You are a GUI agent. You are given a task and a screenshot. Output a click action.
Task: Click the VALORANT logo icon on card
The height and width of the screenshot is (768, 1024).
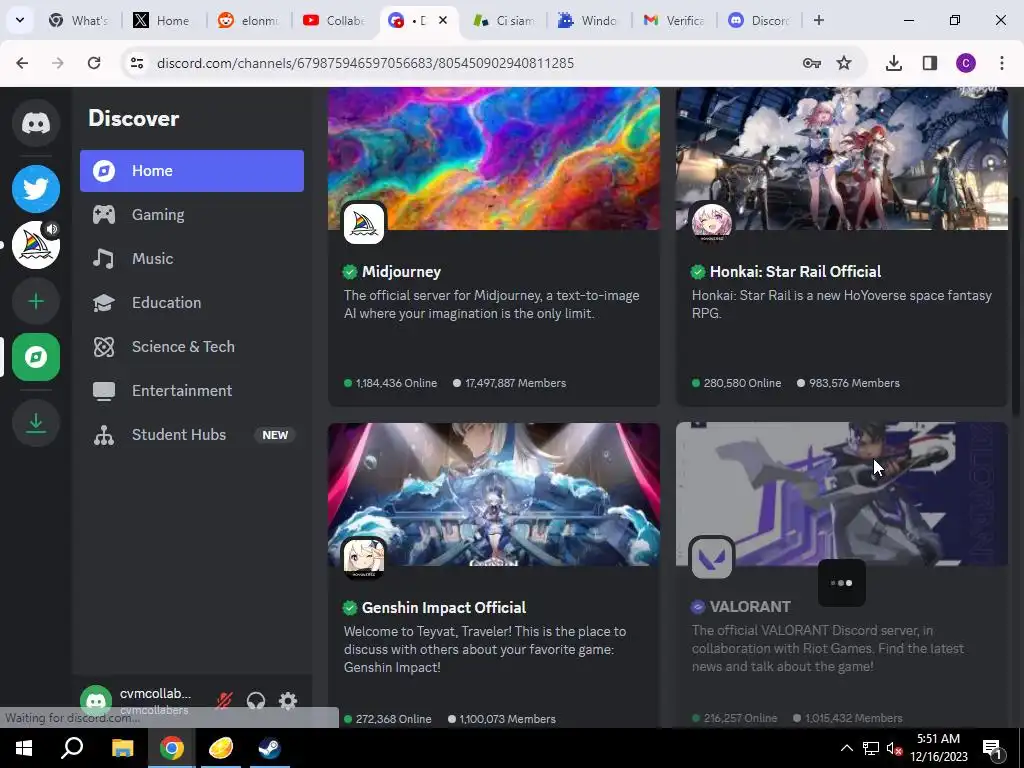coord(712,558)
